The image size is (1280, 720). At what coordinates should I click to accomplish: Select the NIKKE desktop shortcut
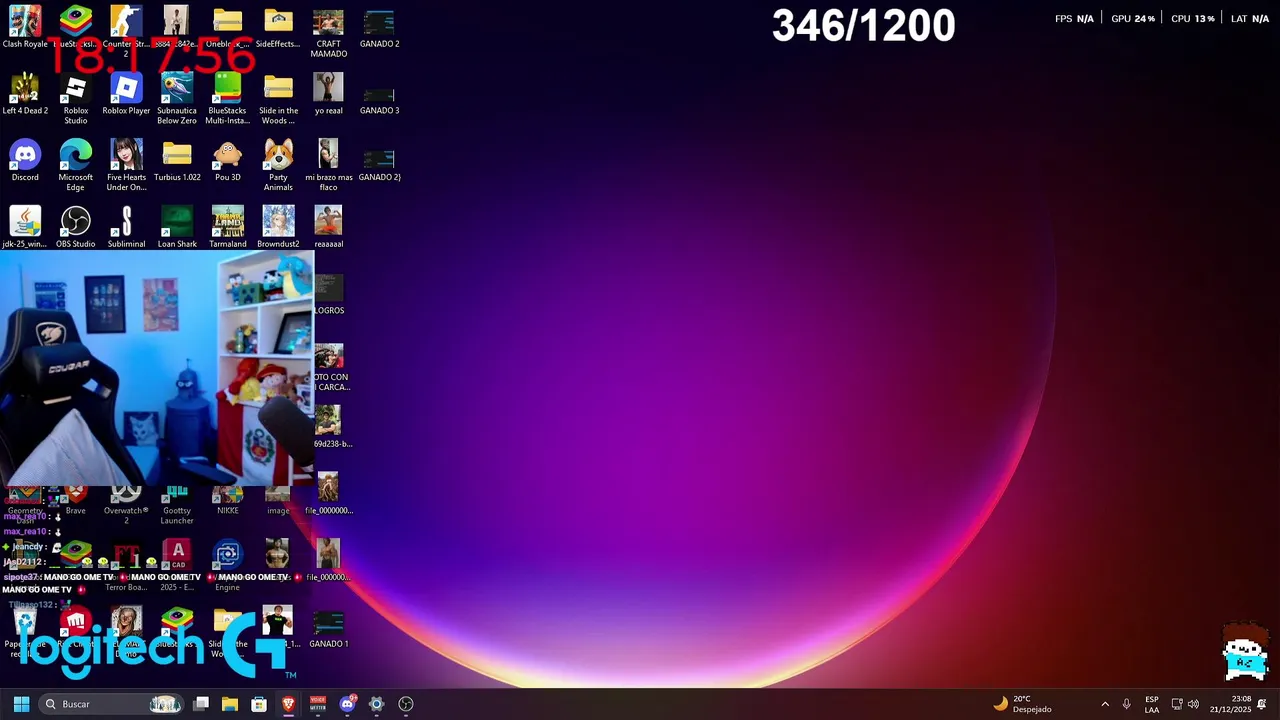click(227, 502)
